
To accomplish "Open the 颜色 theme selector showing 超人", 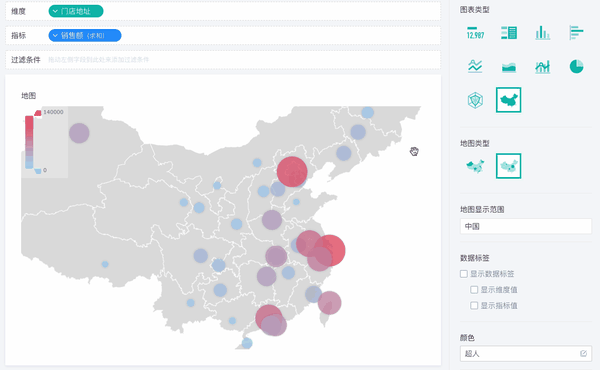I will coord(525,354).
